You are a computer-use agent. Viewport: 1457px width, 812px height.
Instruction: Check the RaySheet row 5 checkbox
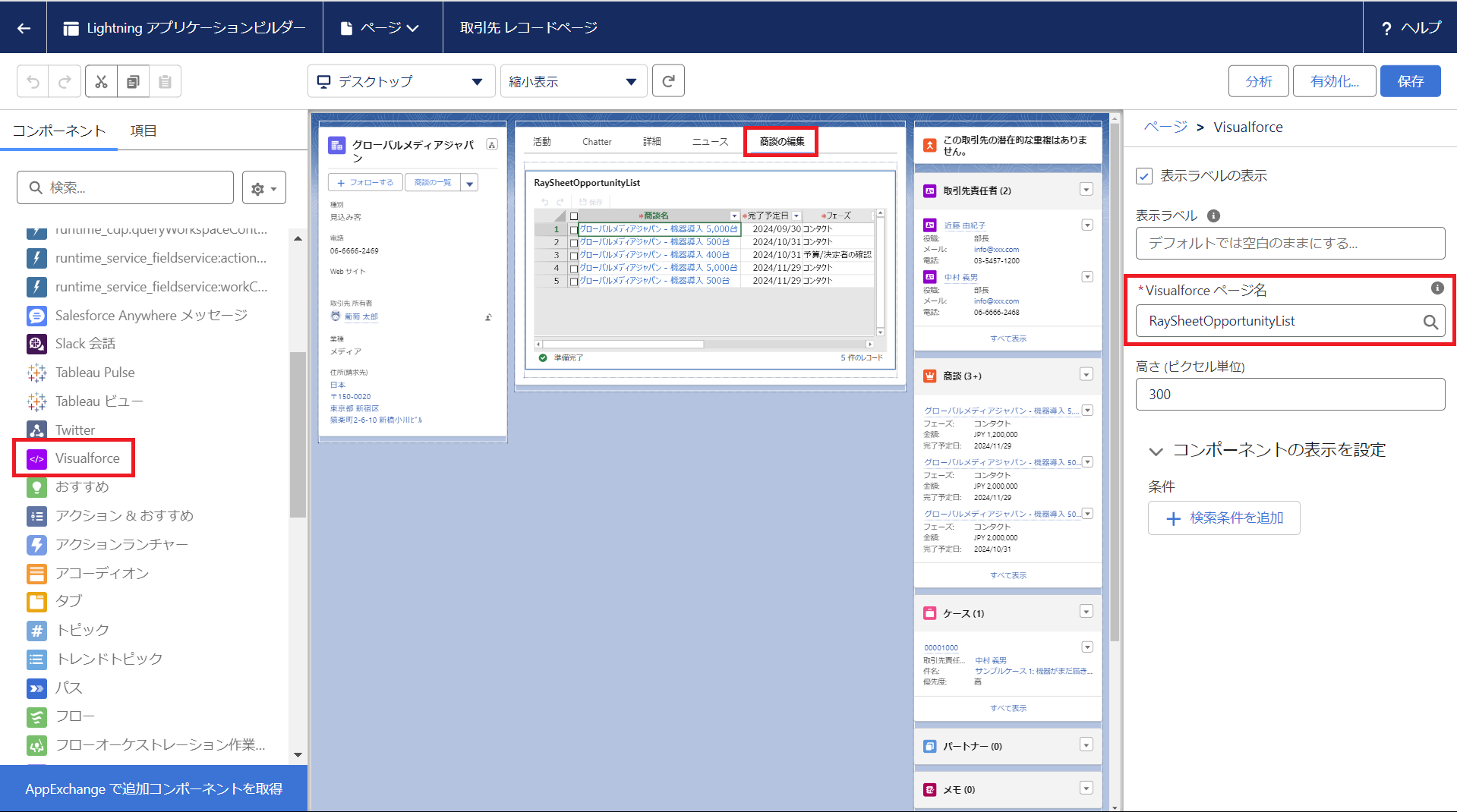[x=574, y=281]
